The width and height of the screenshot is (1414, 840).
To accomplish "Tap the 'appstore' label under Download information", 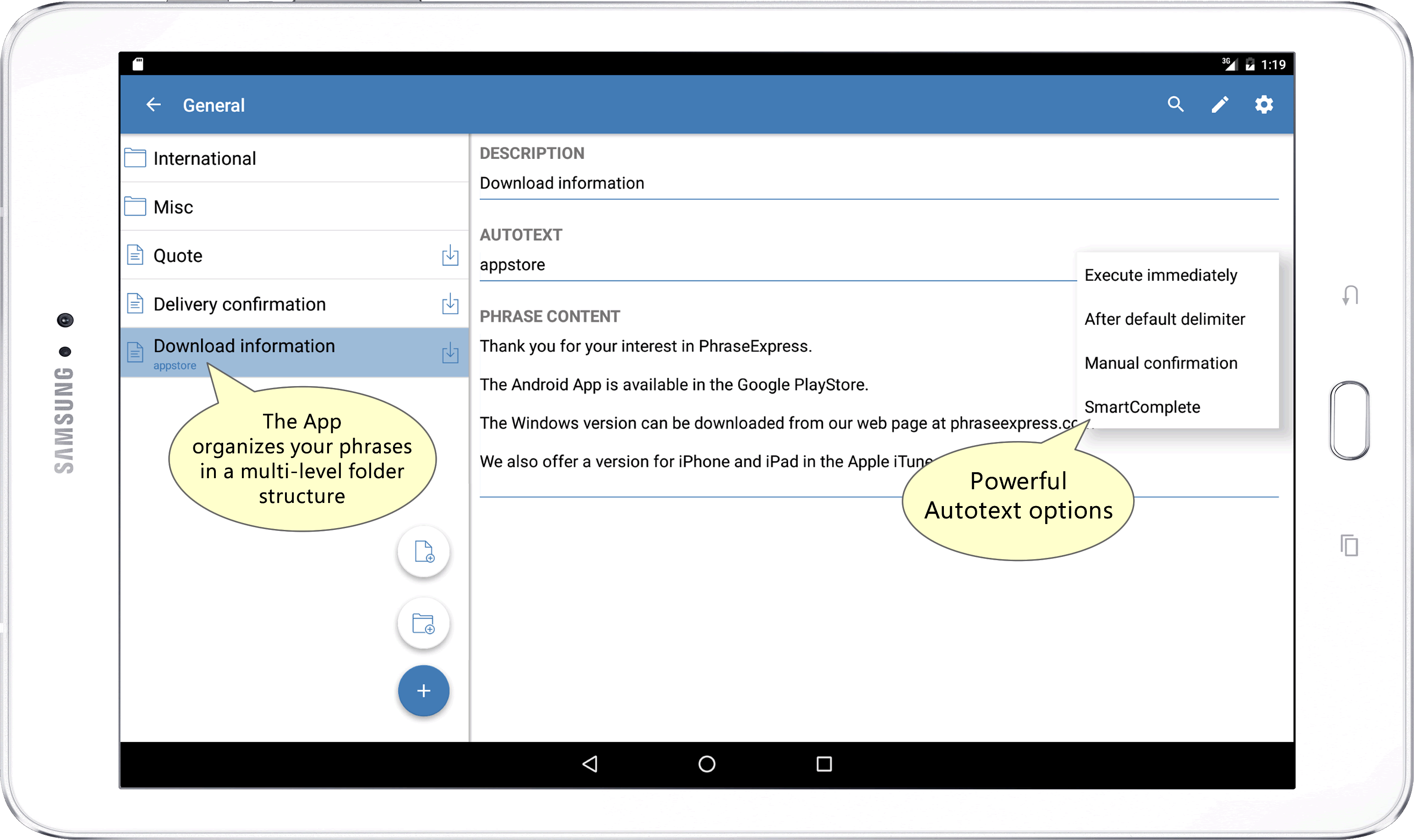I will coord(175,365).
